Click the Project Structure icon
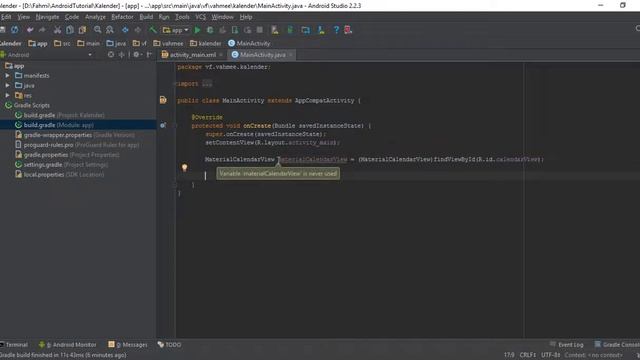 [x=305, y=30]
